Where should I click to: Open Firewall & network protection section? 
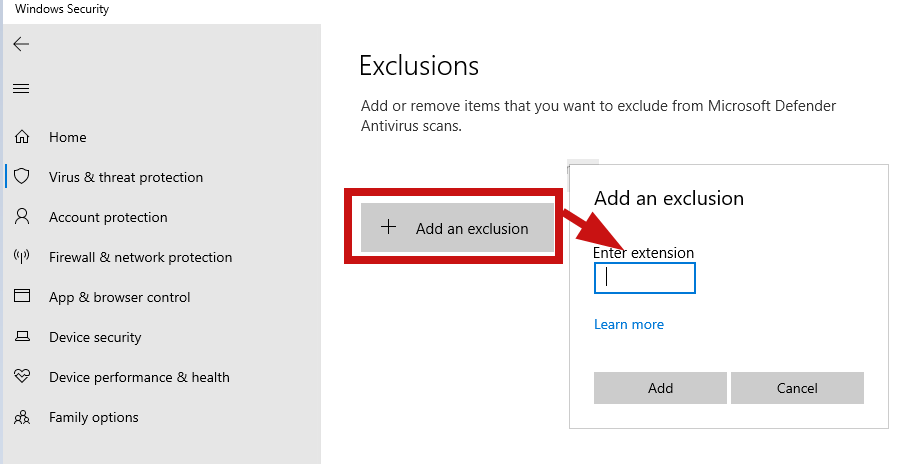(x=140, y=257)
